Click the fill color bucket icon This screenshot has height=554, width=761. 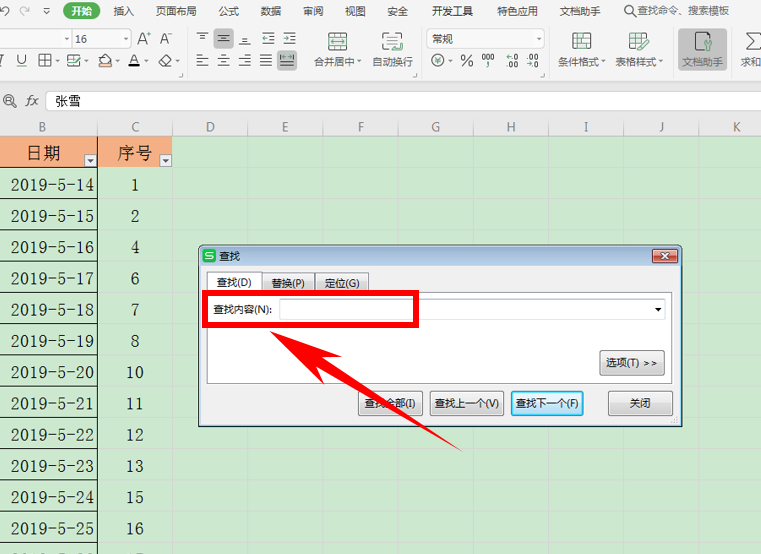point(105,61)
